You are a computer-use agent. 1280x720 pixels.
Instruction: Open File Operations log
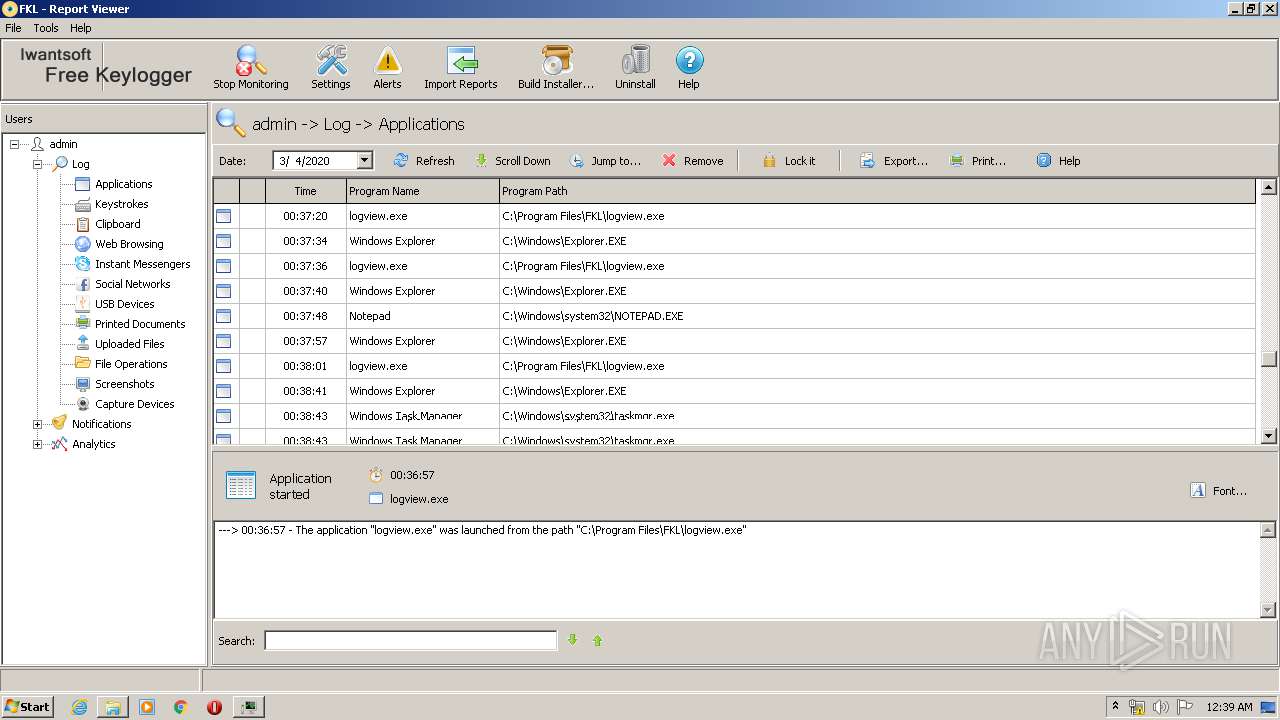(x=131, y=364)
